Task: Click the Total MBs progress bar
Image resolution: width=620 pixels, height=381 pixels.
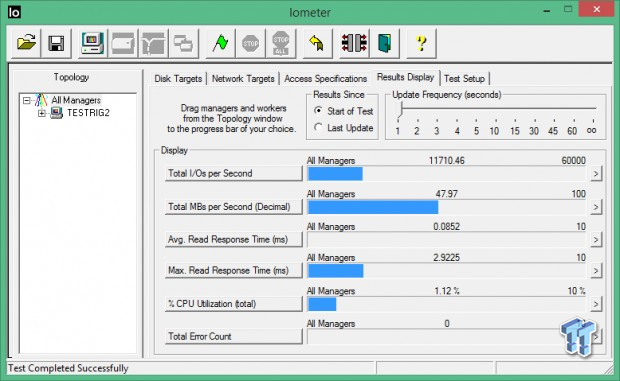Action: click(x=447, y=207)
